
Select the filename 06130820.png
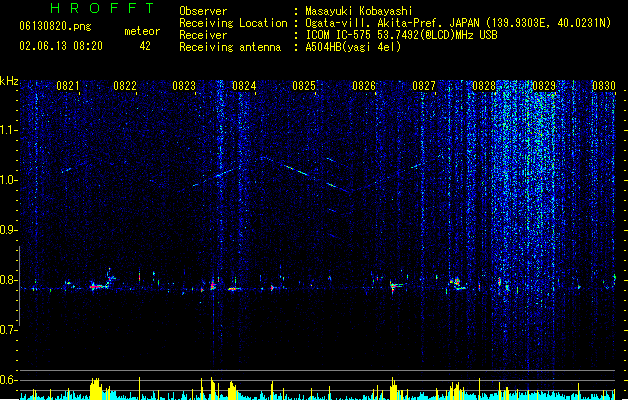(x=55, y=26)
